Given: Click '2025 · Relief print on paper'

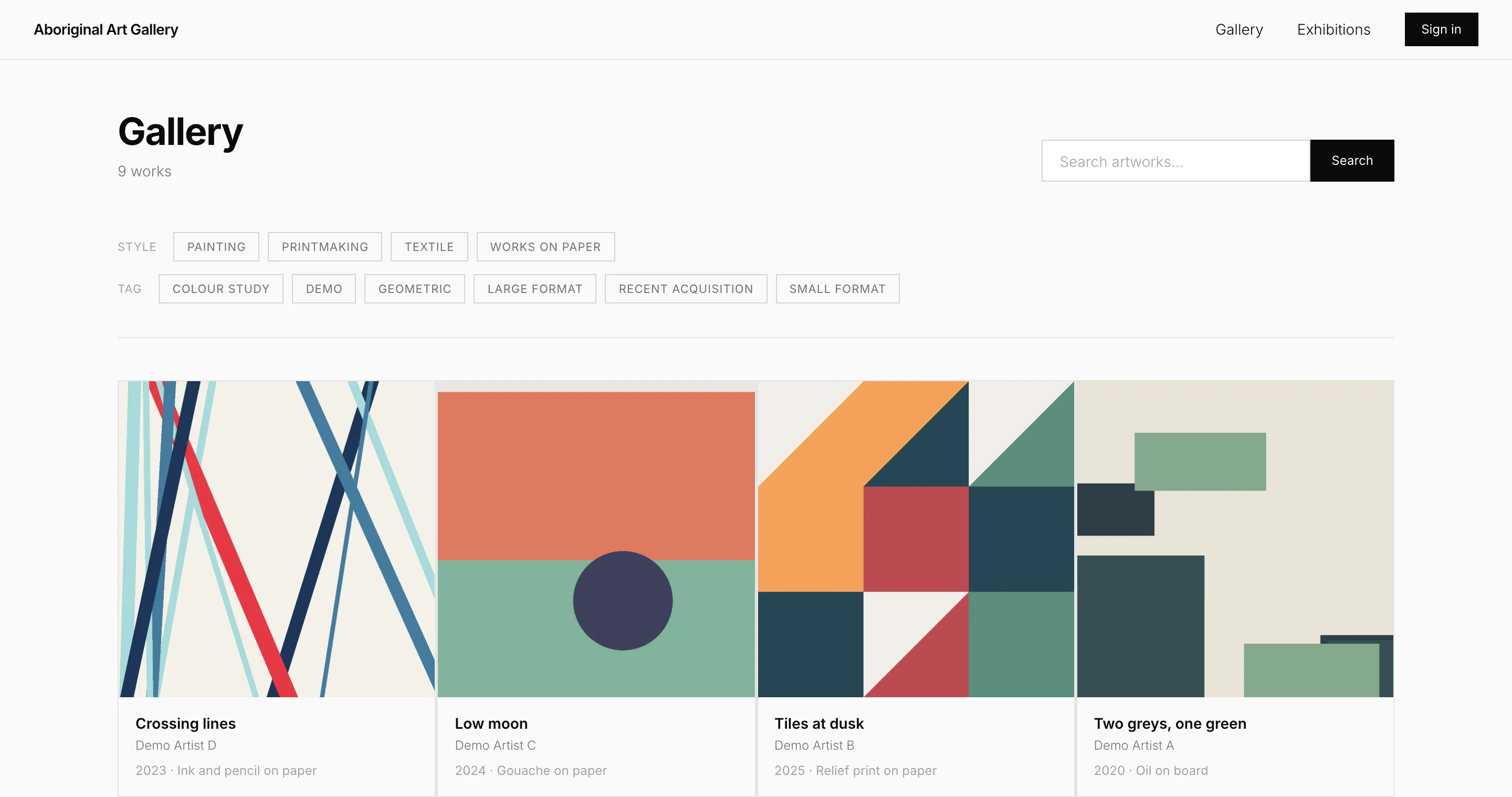Looking at the screenshot, I should pyautogui.click(x=855, y=771).
